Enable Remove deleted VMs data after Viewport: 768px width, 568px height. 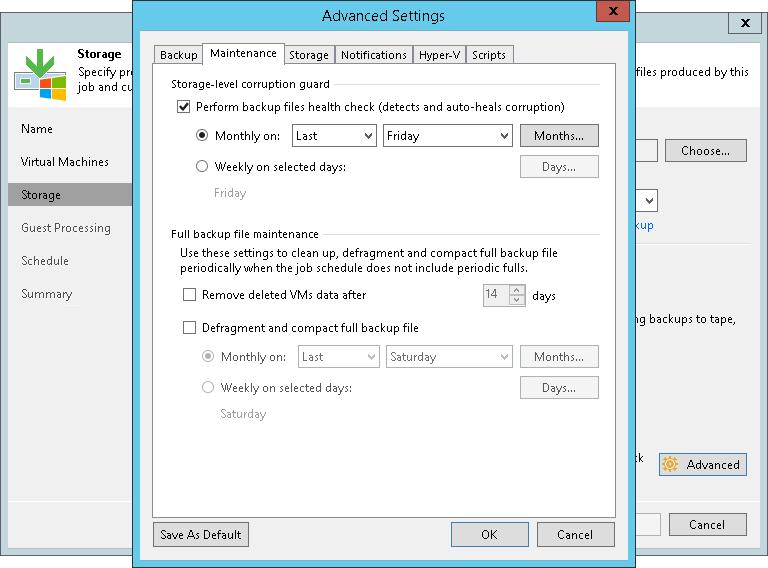[x=189, y=294]
